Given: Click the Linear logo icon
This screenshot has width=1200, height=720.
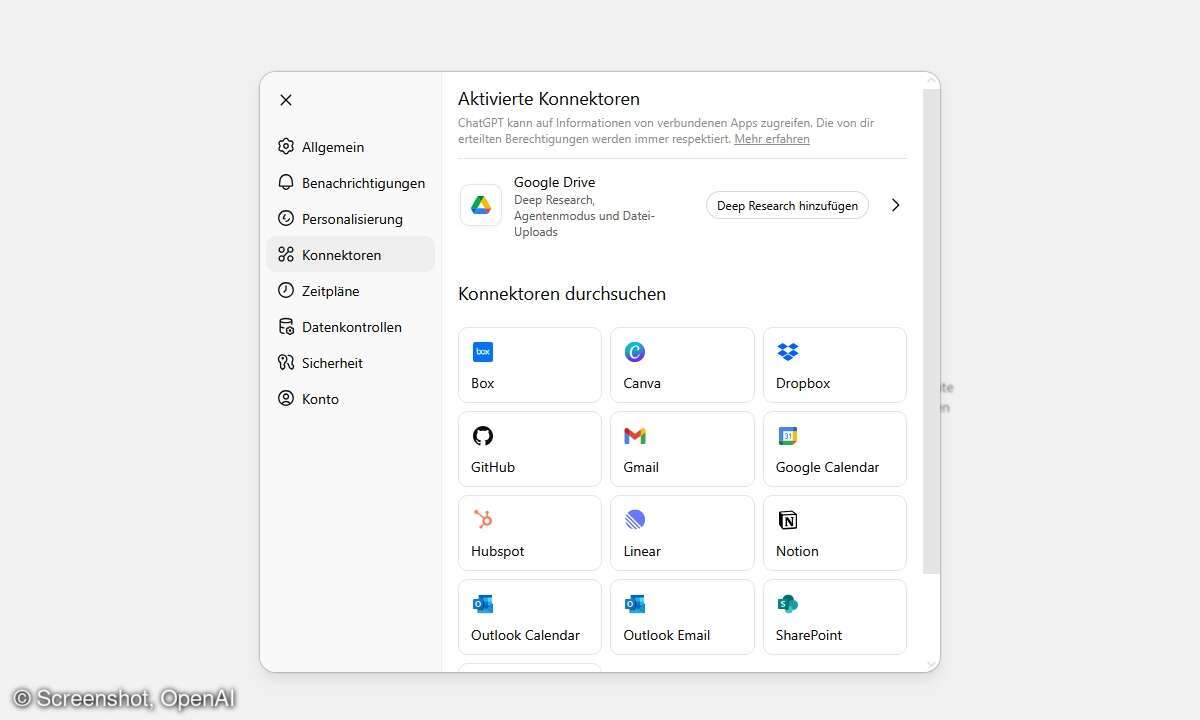Looking at the screenshot, I should pyautogui.click(x=635, y=520).
